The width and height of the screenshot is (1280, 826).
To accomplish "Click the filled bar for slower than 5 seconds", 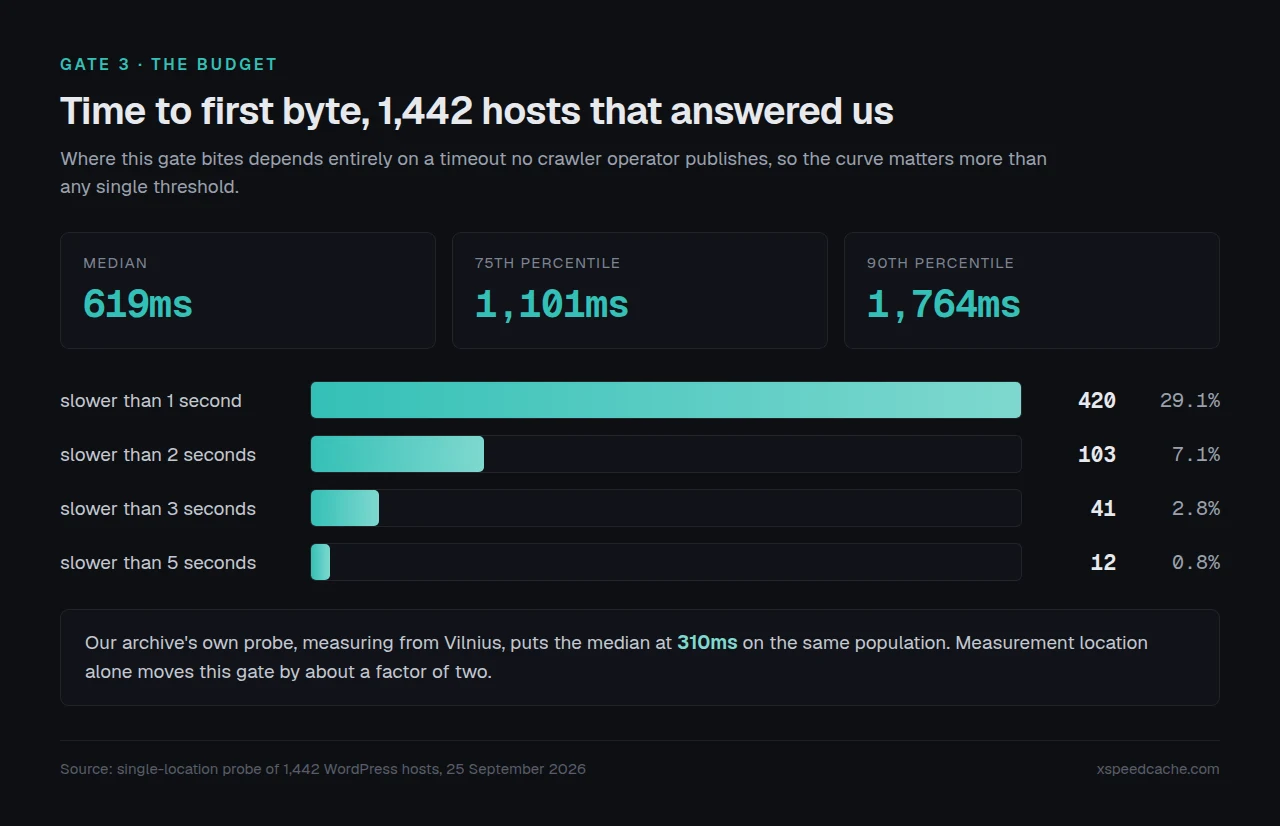I will [x=320, y=562].
